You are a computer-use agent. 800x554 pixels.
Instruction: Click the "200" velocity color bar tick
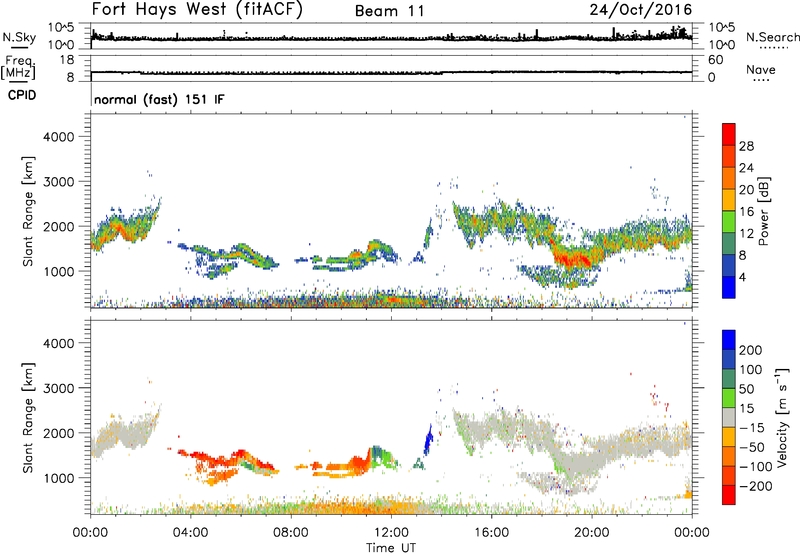click(x=751, y=350)
